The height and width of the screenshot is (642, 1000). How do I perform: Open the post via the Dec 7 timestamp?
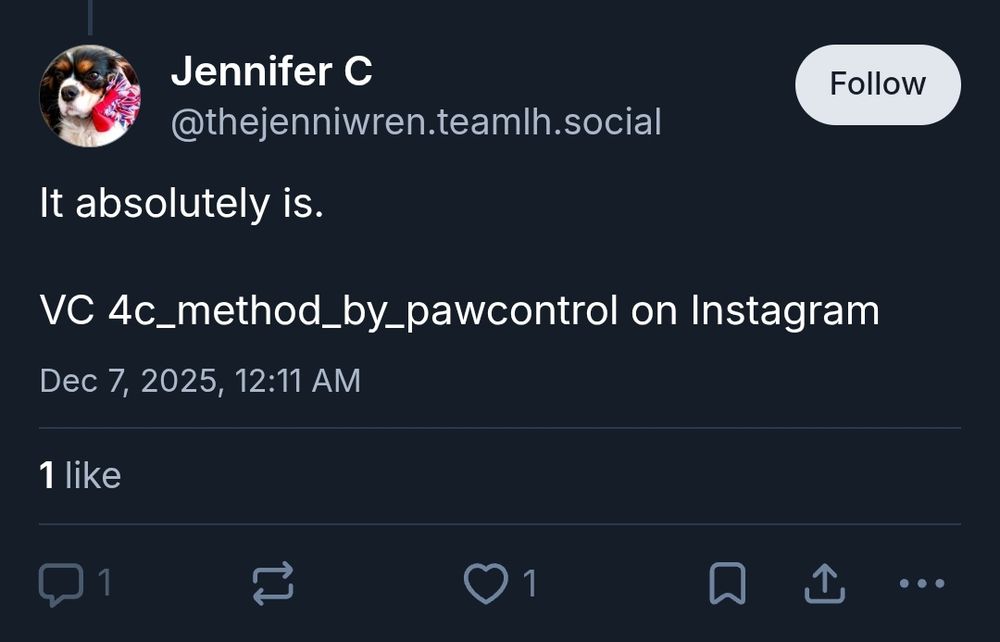pos(200,381)
